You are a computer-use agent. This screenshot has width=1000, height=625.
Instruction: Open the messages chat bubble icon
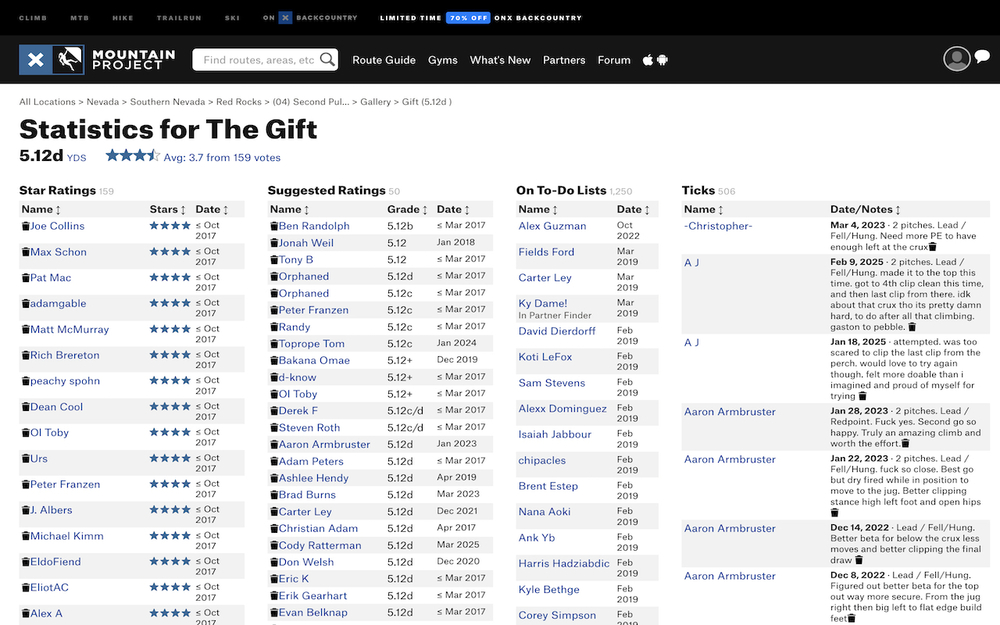pyautogui.click(x=982, y=57)
